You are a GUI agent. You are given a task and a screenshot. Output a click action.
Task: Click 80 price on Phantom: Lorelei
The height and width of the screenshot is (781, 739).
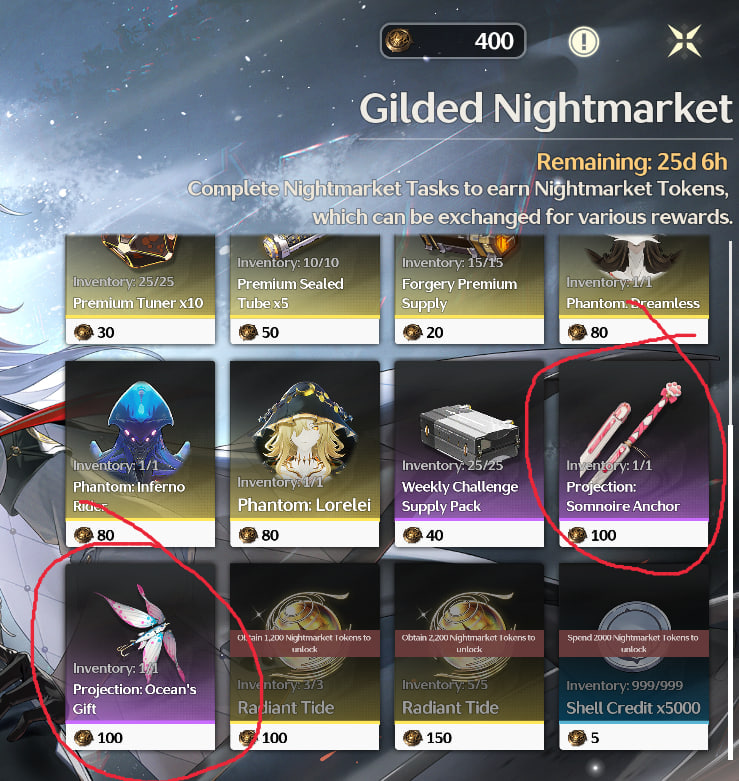pyautogui.click(x=270, y=535)
